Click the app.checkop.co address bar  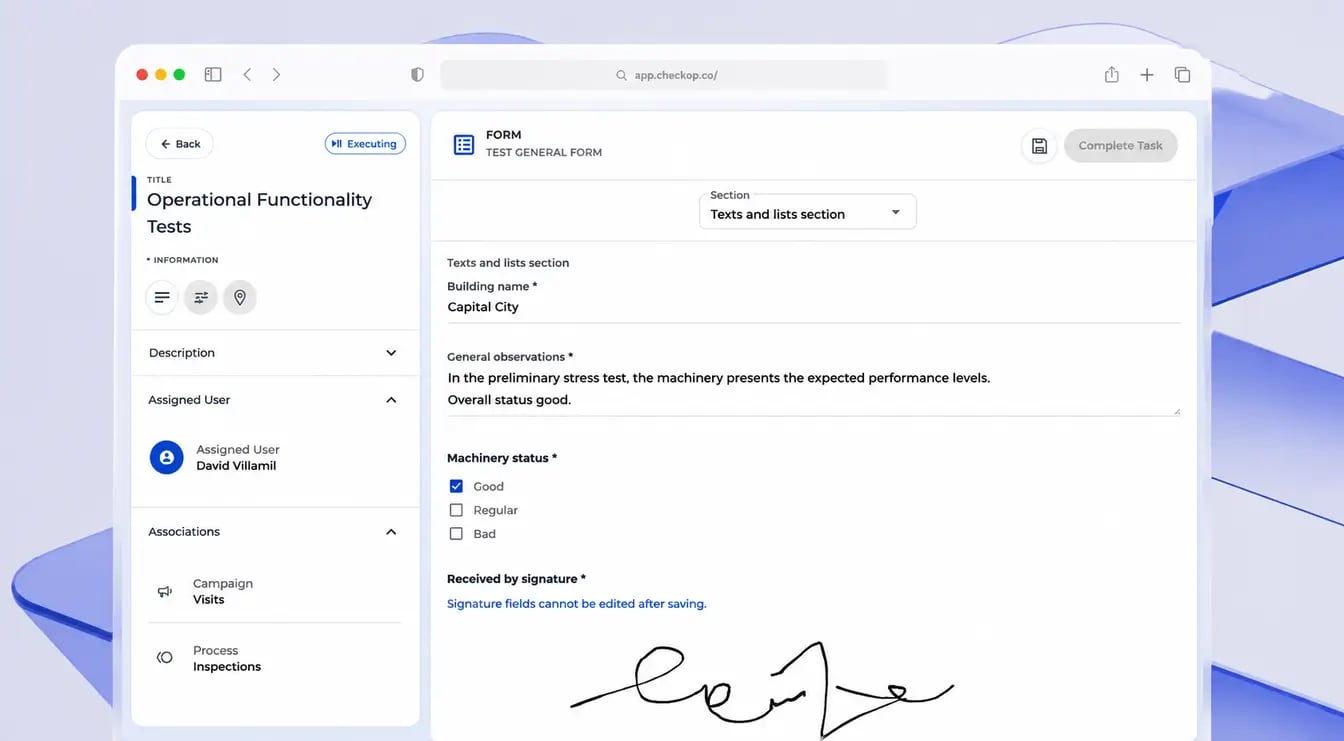[x=663, y=75]
